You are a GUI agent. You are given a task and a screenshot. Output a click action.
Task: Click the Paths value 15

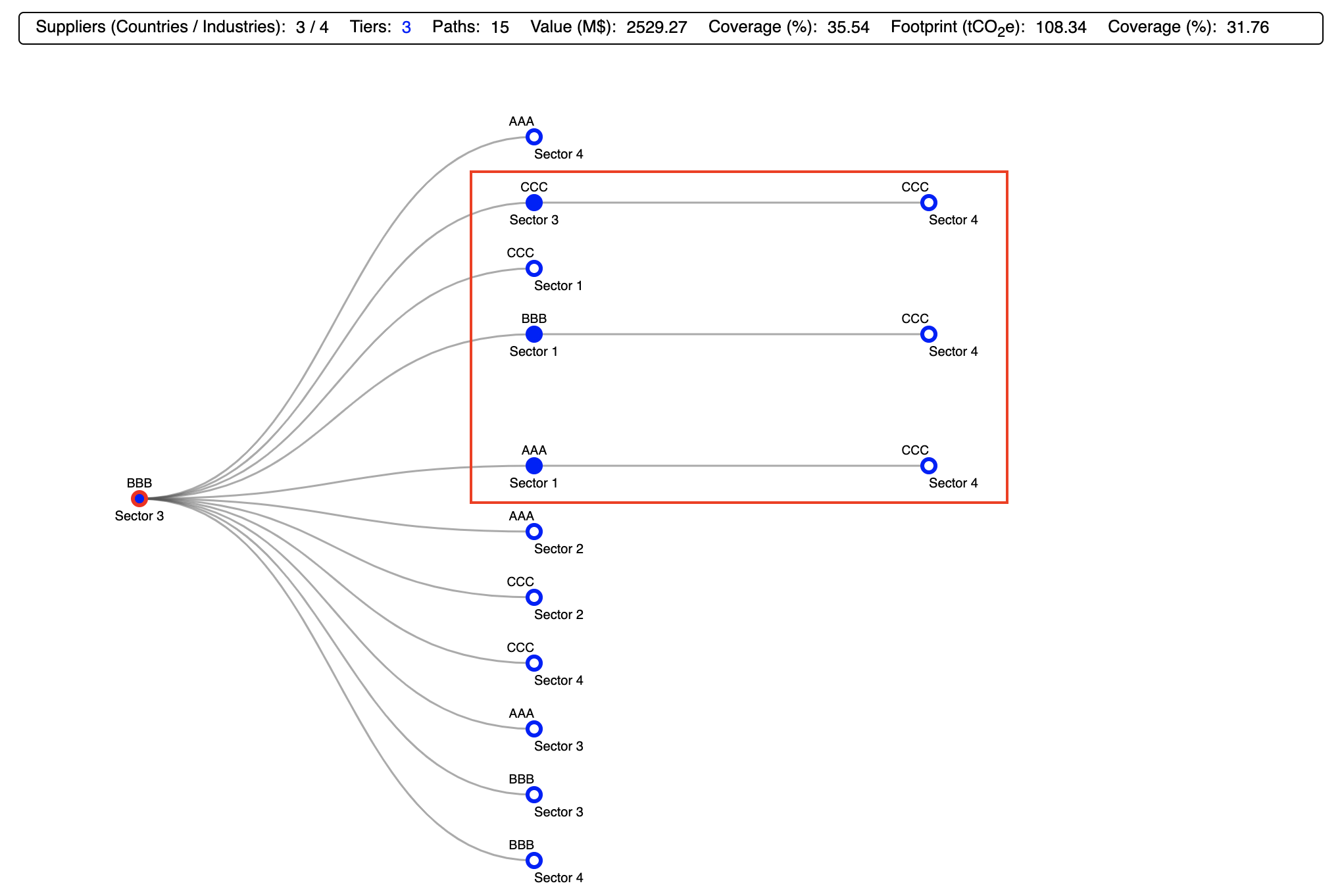[500, 28]
